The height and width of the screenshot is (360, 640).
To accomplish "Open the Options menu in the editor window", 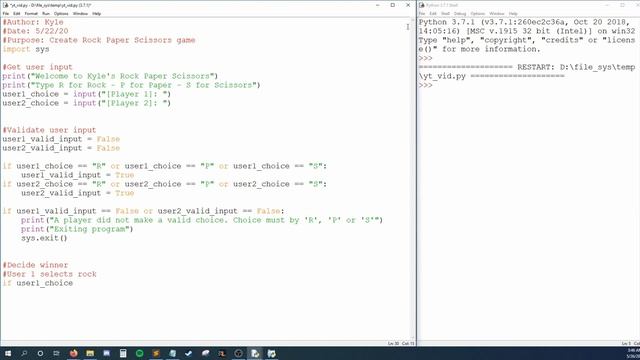I will click(x=61, y=13).
